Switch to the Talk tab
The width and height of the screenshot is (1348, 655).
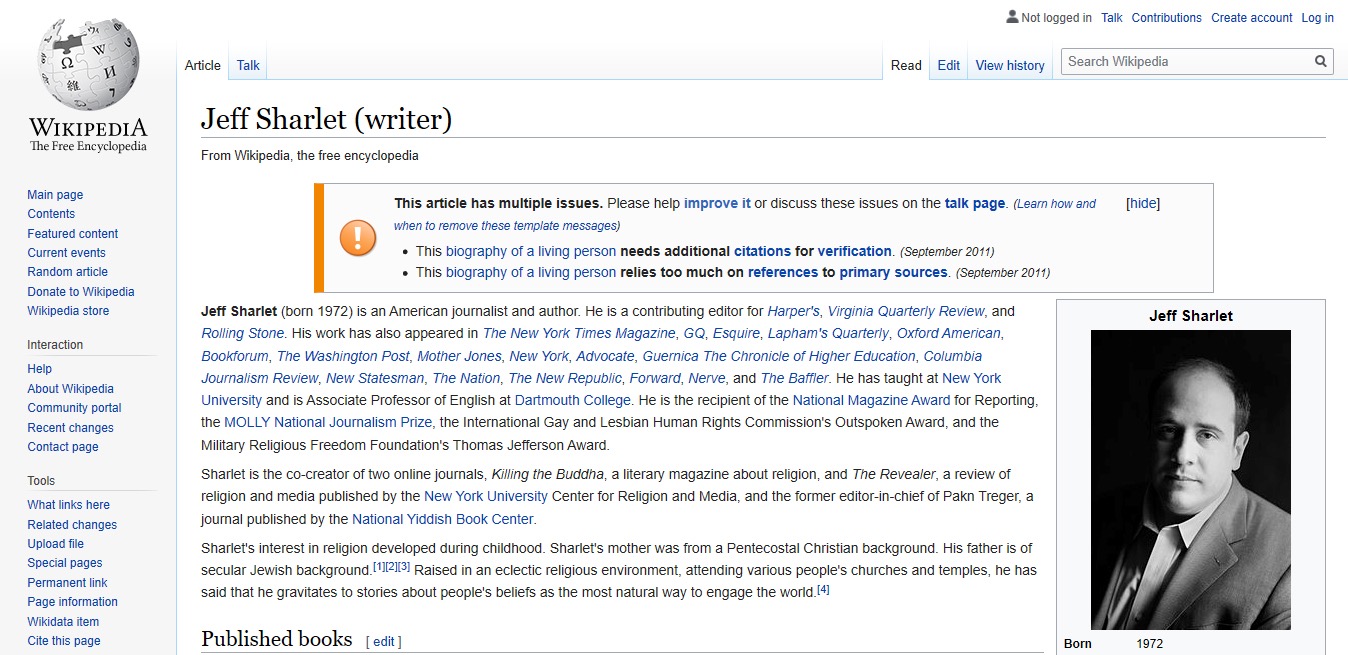248,65
